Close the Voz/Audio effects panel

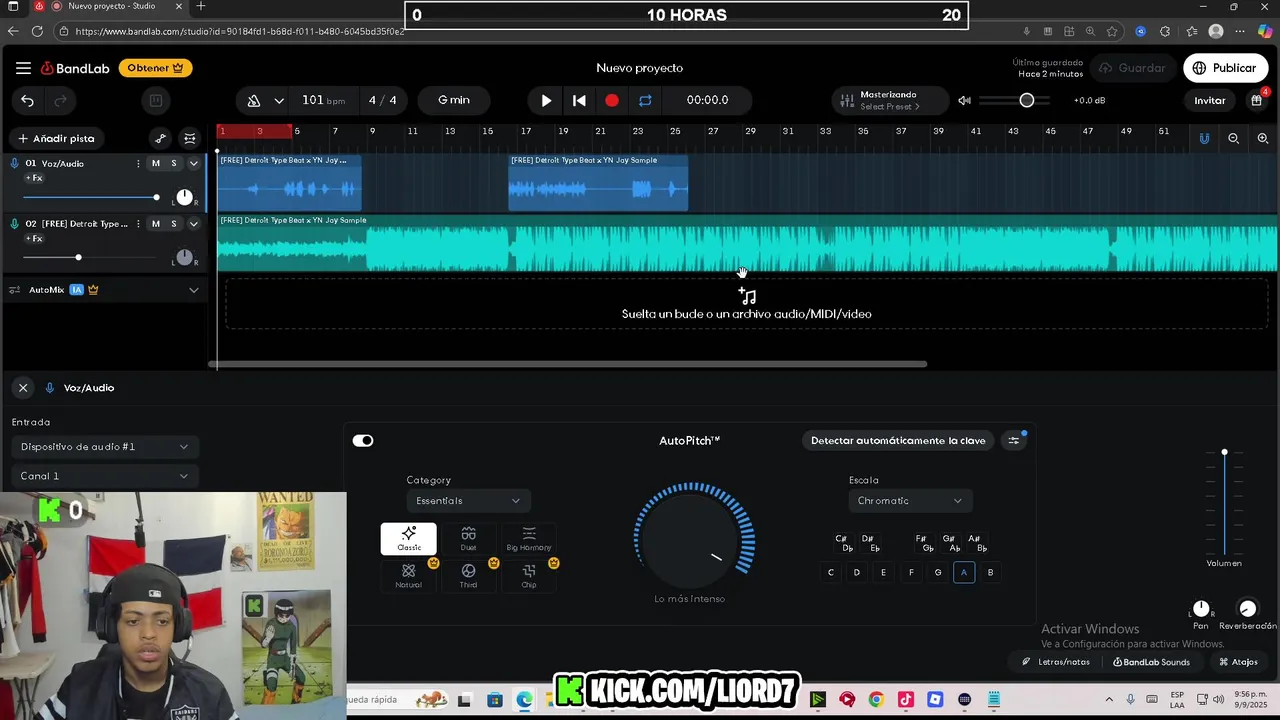23,388
